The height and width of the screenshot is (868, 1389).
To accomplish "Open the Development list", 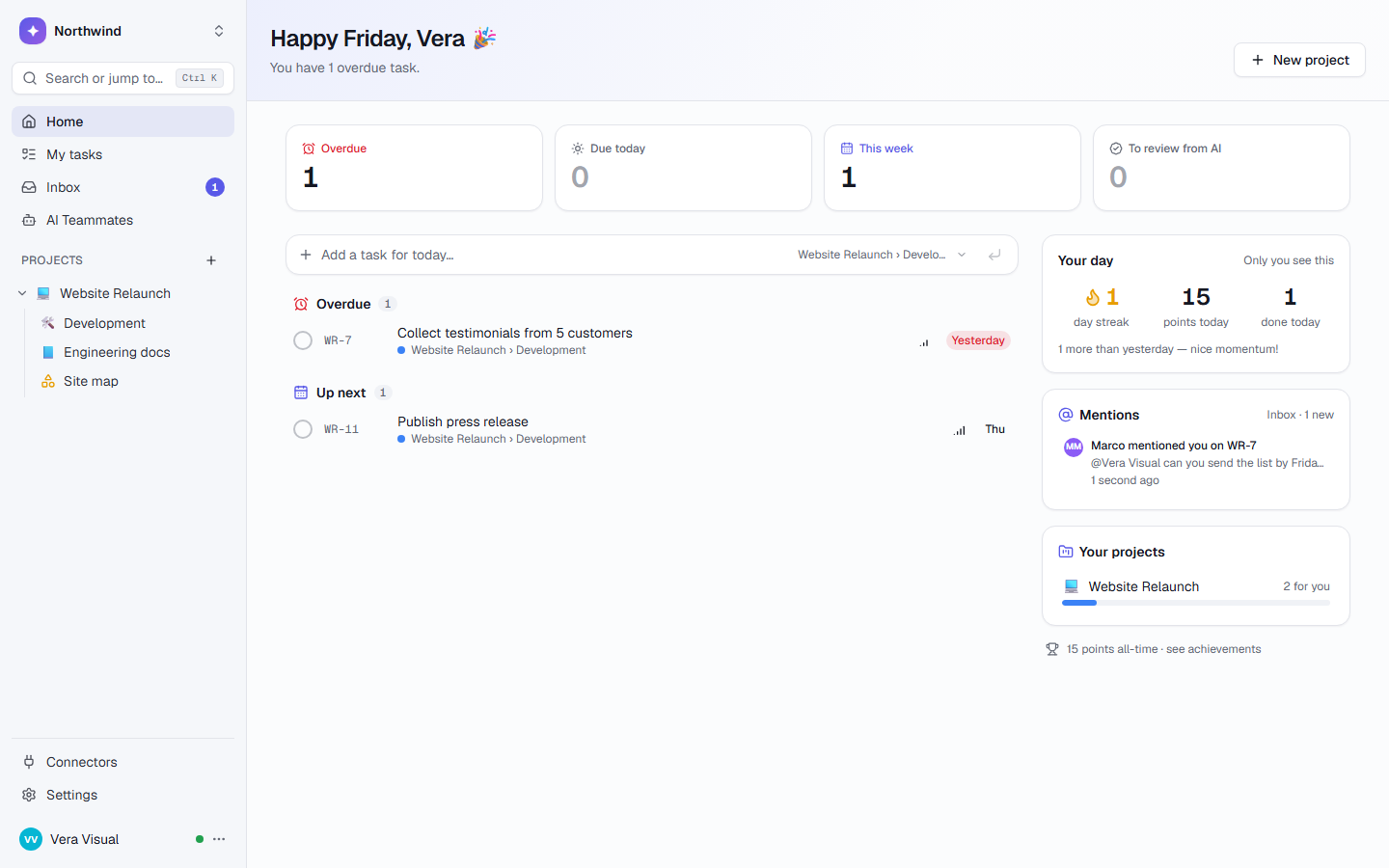I will (104, 323).
